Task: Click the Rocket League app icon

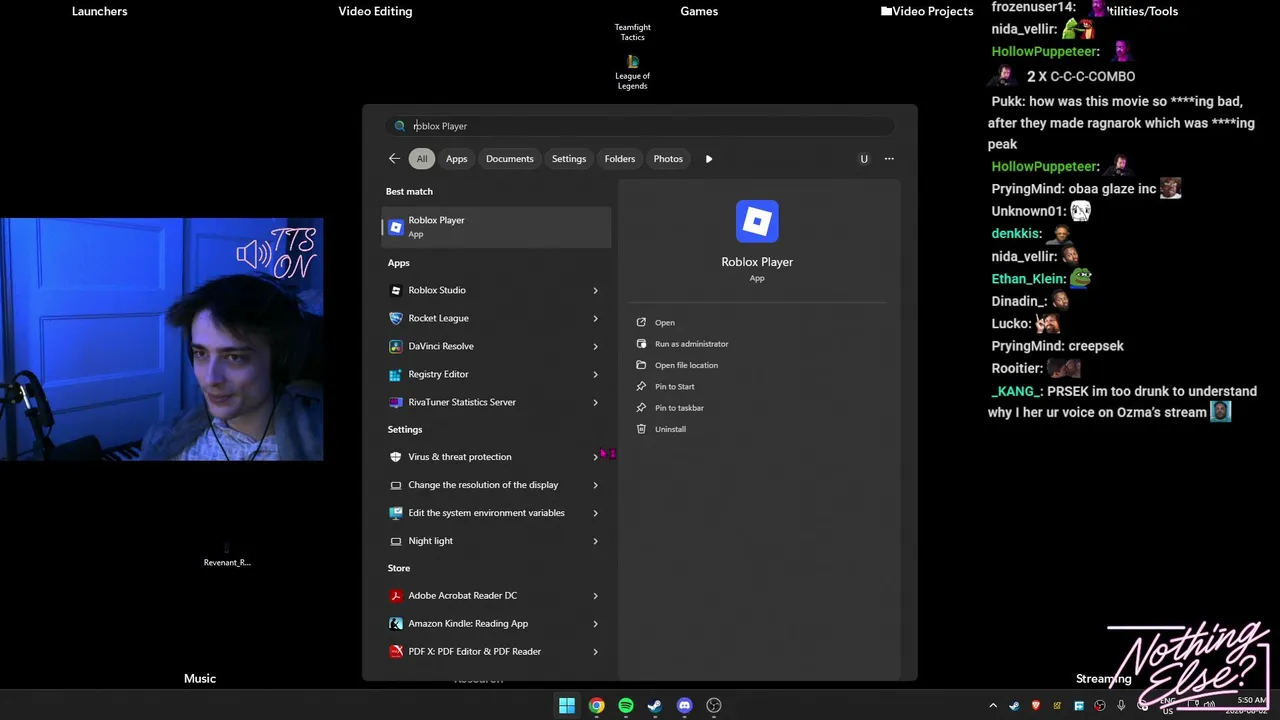Action: coord(396,318)
